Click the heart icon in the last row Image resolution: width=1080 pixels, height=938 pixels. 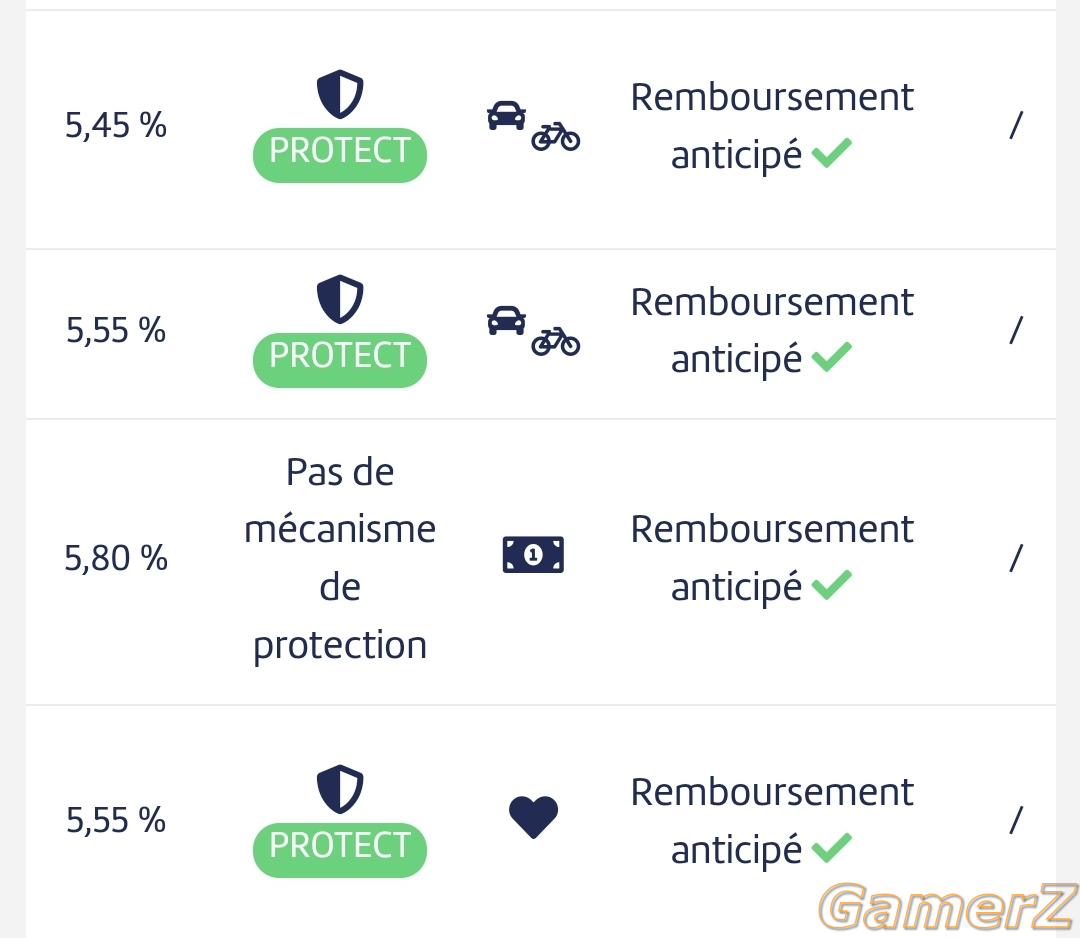(x=533, y=817)
